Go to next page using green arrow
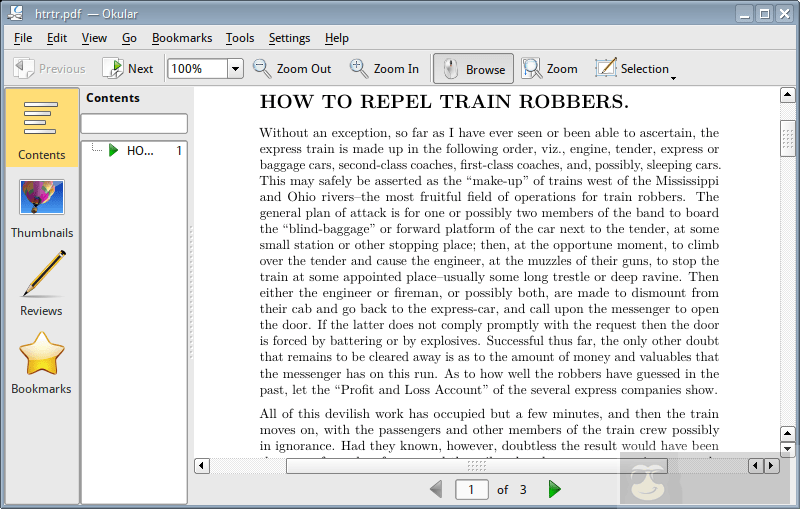Screen dimensions: 800x509 555,489
